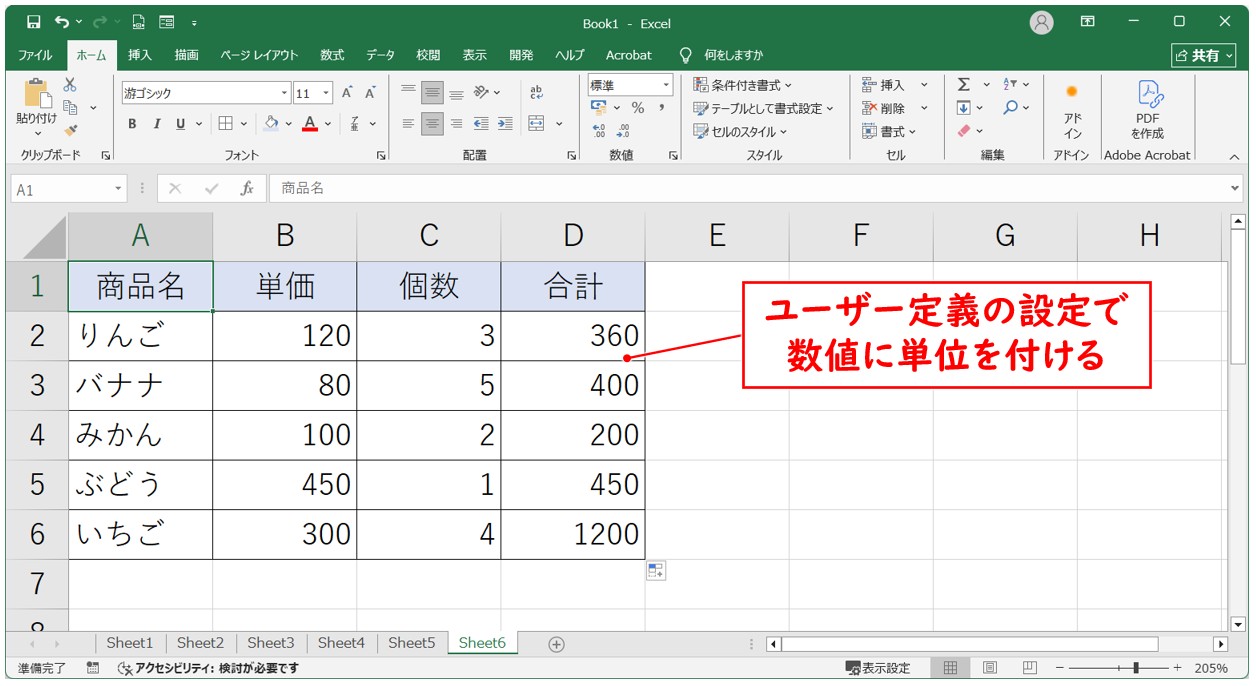This screenshot has width=1256, height=686.
Task: Open the 挿入 ribbon tab
Action: (140, 55)
